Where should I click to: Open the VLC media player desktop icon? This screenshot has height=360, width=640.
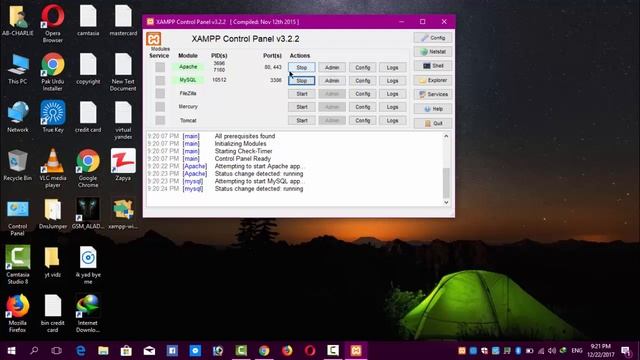coord(53,167)
